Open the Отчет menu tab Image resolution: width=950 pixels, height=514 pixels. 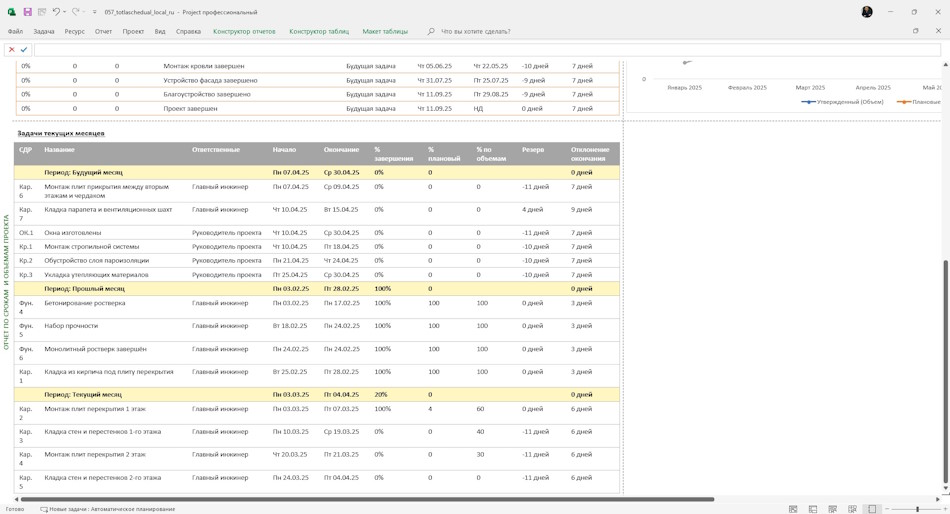click(x=103, y=31)
